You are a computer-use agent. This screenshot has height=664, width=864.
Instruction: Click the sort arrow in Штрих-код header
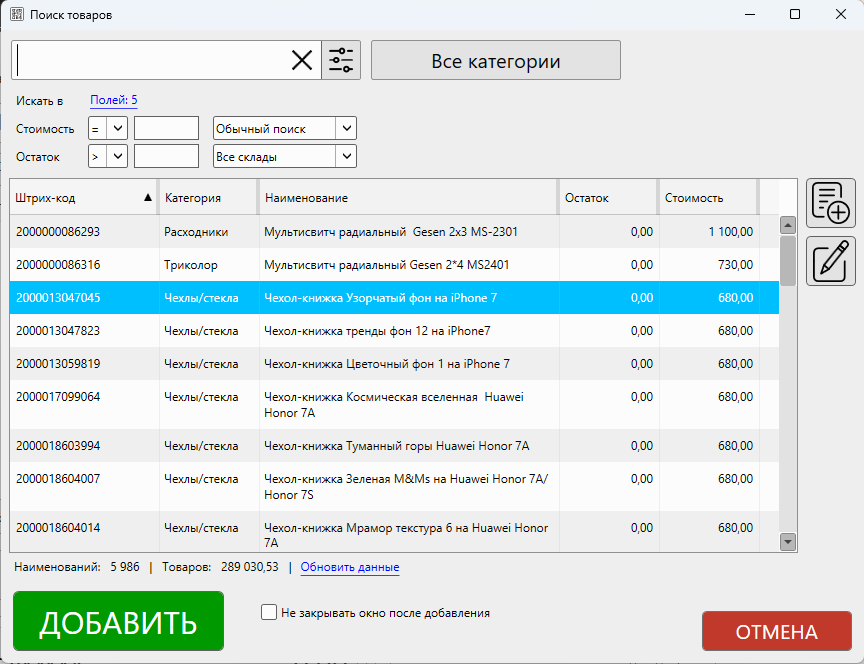tap(148, 197)
